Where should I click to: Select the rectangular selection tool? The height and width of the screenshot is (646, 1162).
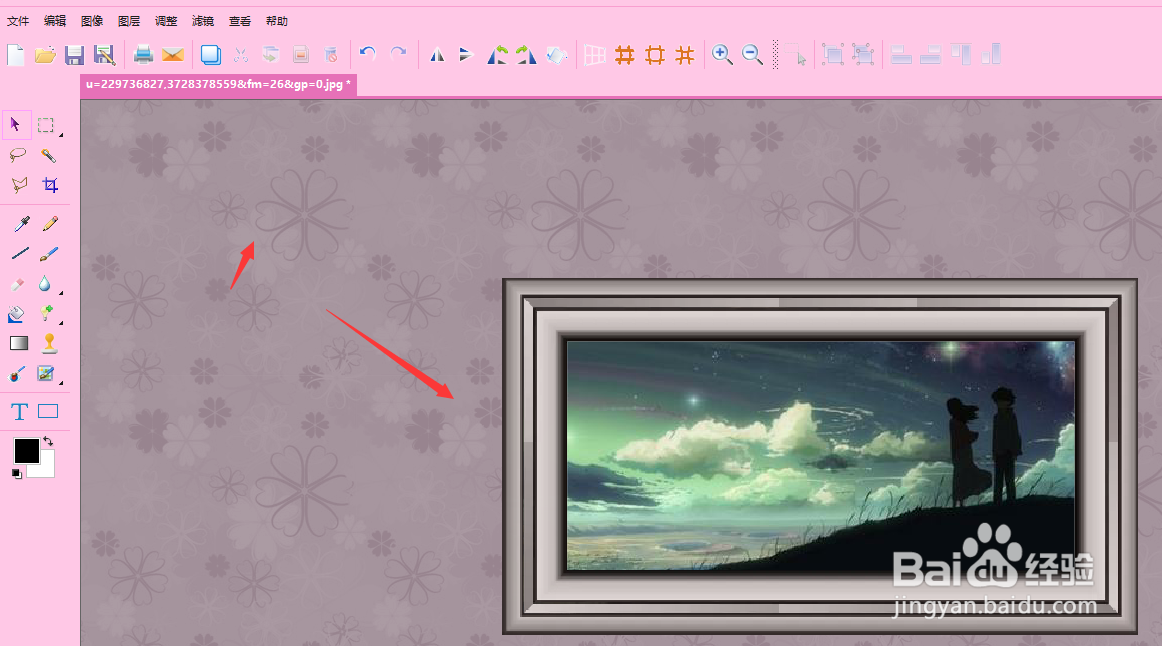(46, 125)
